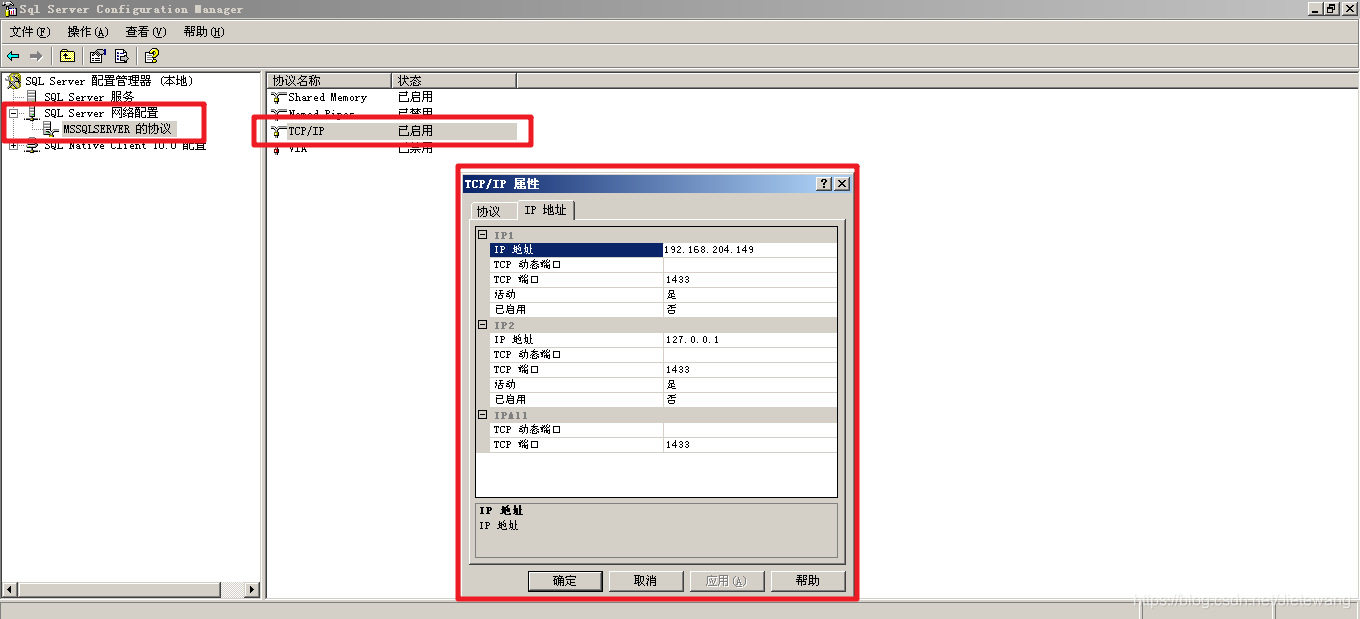Click the IPAll TCP 端口 value 1433
Viewport: 1360px width, 619px height.
(x=750, y=445)
